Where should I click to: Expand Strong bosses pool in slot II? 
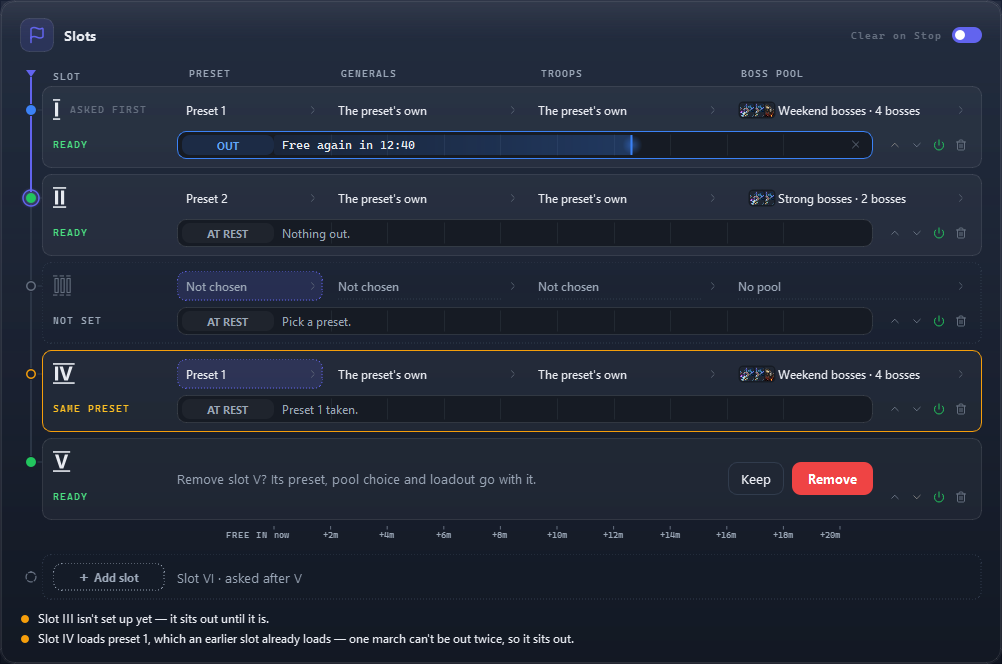coord(854,199)
